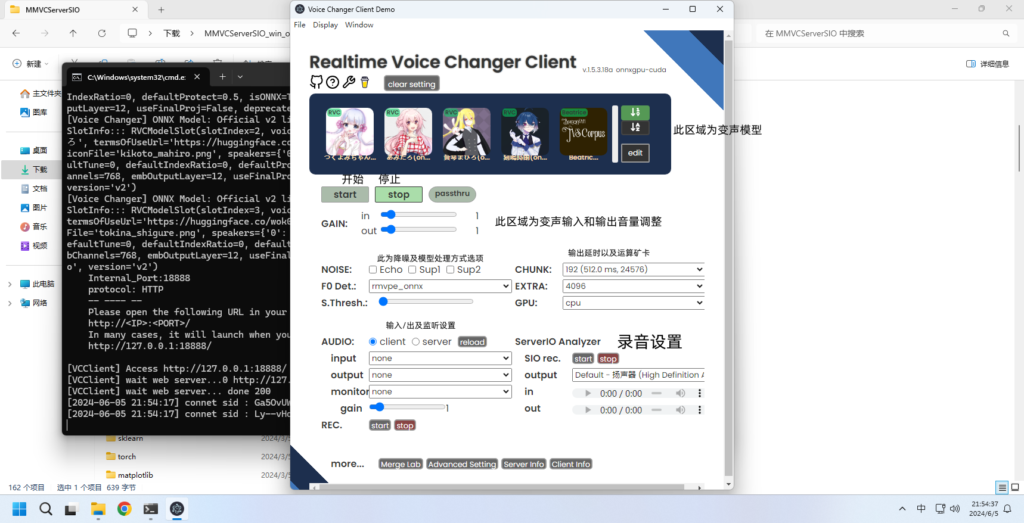Open the CHUNK size dropdown
This screenshot has width=1024, height=523.
[x=633, y=269]
